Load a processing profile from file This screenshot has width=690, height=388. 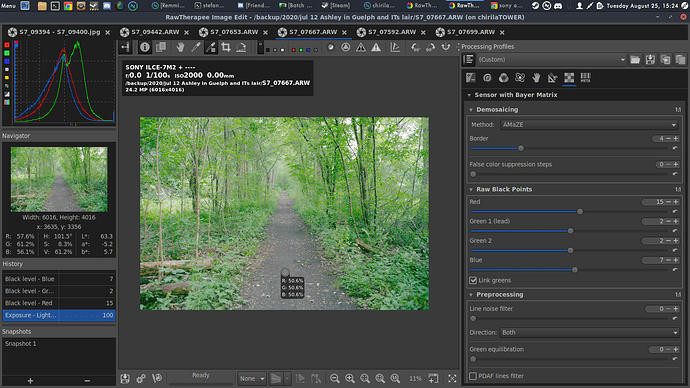coord(635,59)
